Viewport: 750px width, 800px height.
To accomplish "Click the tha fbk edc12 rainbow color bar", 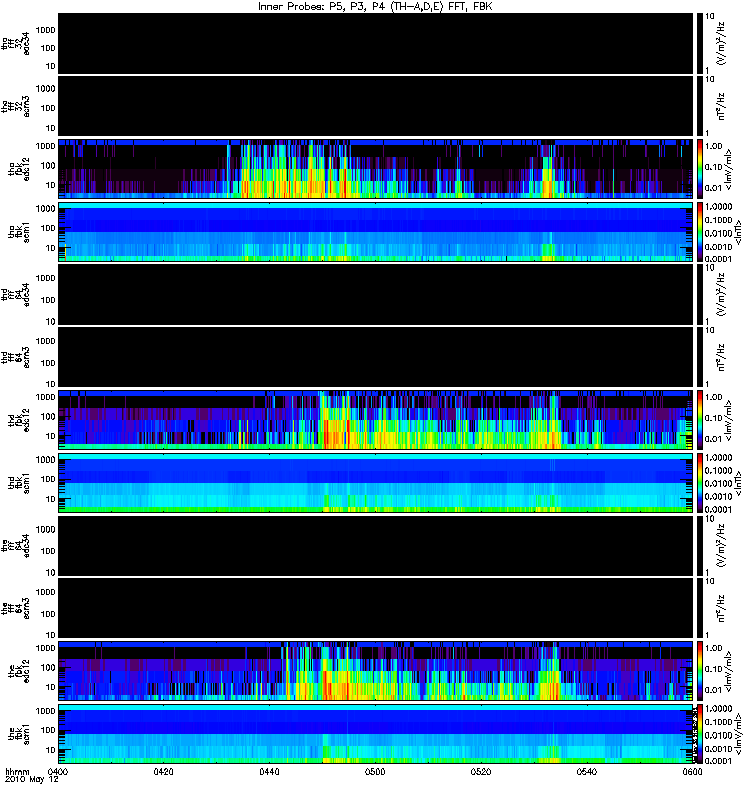I will pyautogui.click(x=699, y=169).
